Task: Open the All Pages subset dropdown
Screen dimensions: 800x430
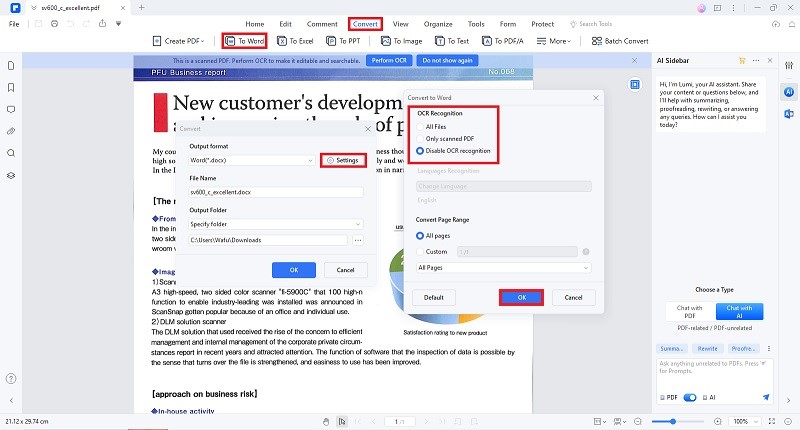Action: coord(504,267)
